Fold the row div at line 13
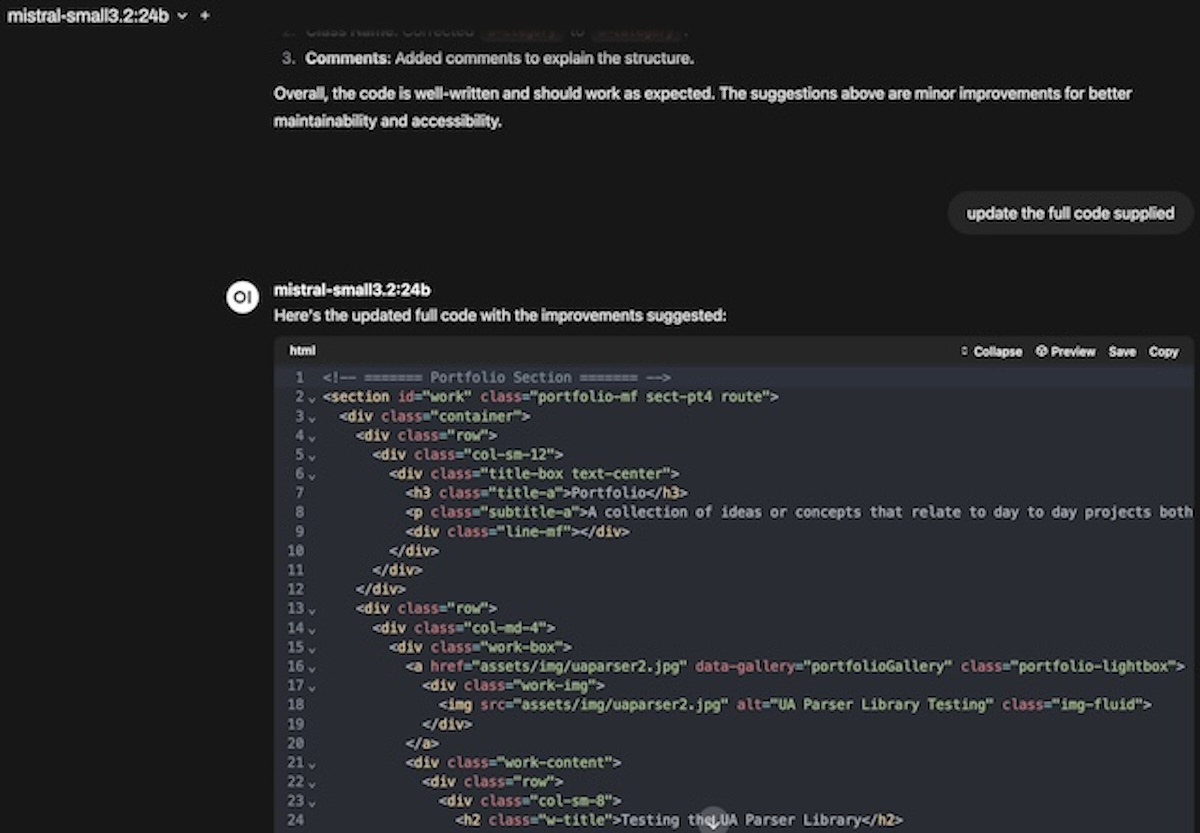This screenshot has height=833, width=1200. coord(312,609)
